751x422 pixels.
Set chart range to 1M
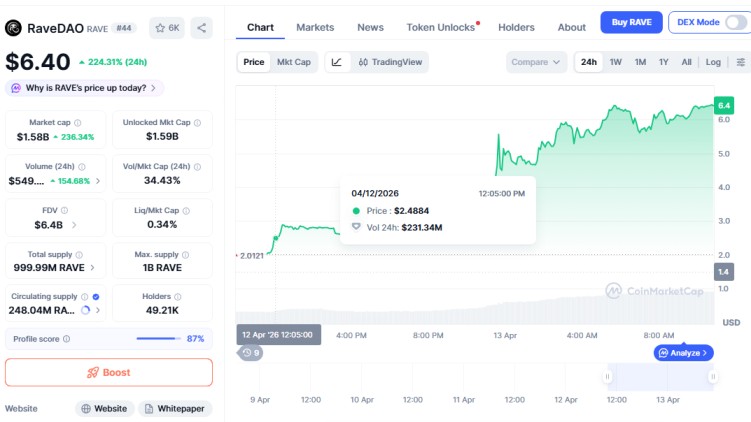pos(640,62)
